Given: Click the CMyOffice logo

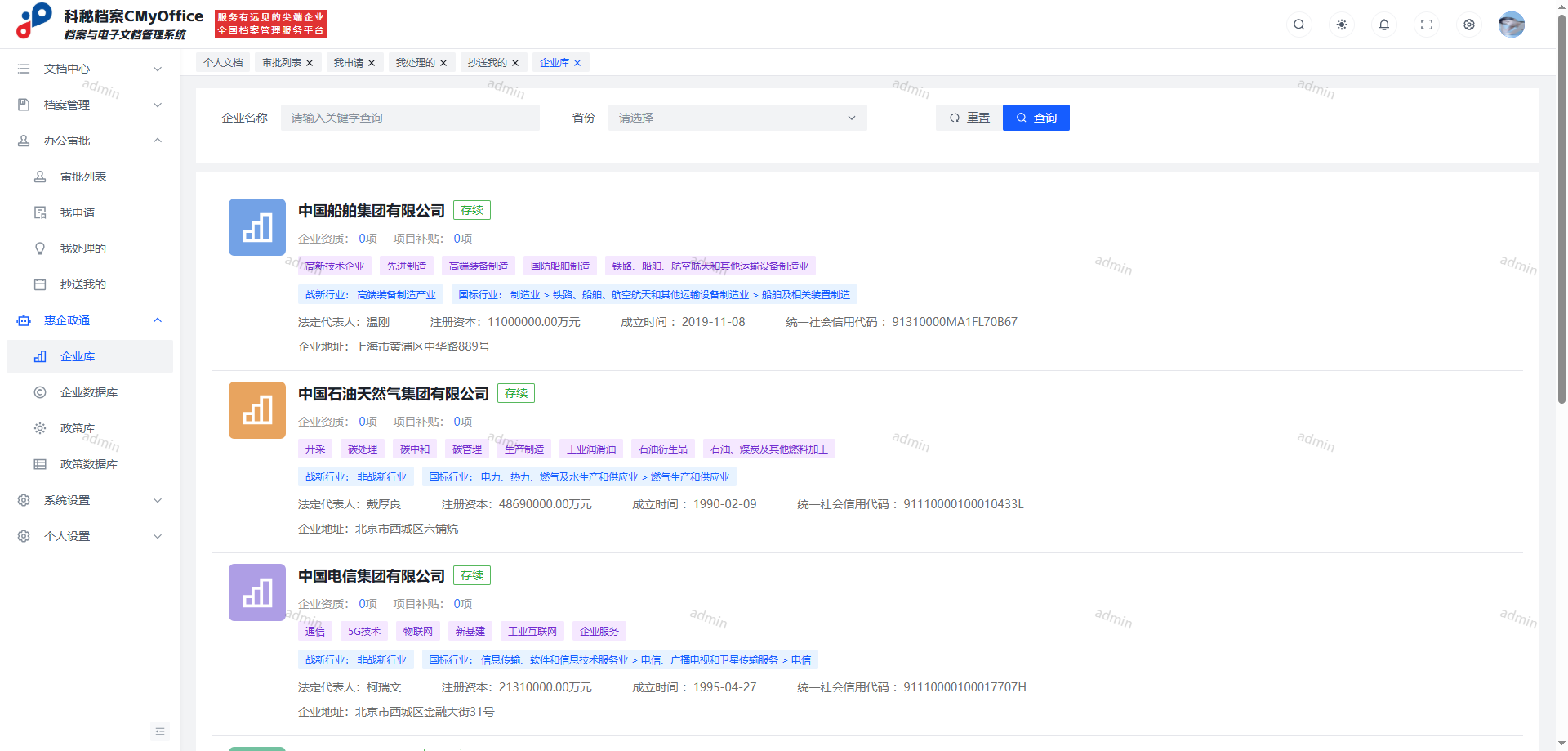Looking at the screenshot, I should click(34, 21).
